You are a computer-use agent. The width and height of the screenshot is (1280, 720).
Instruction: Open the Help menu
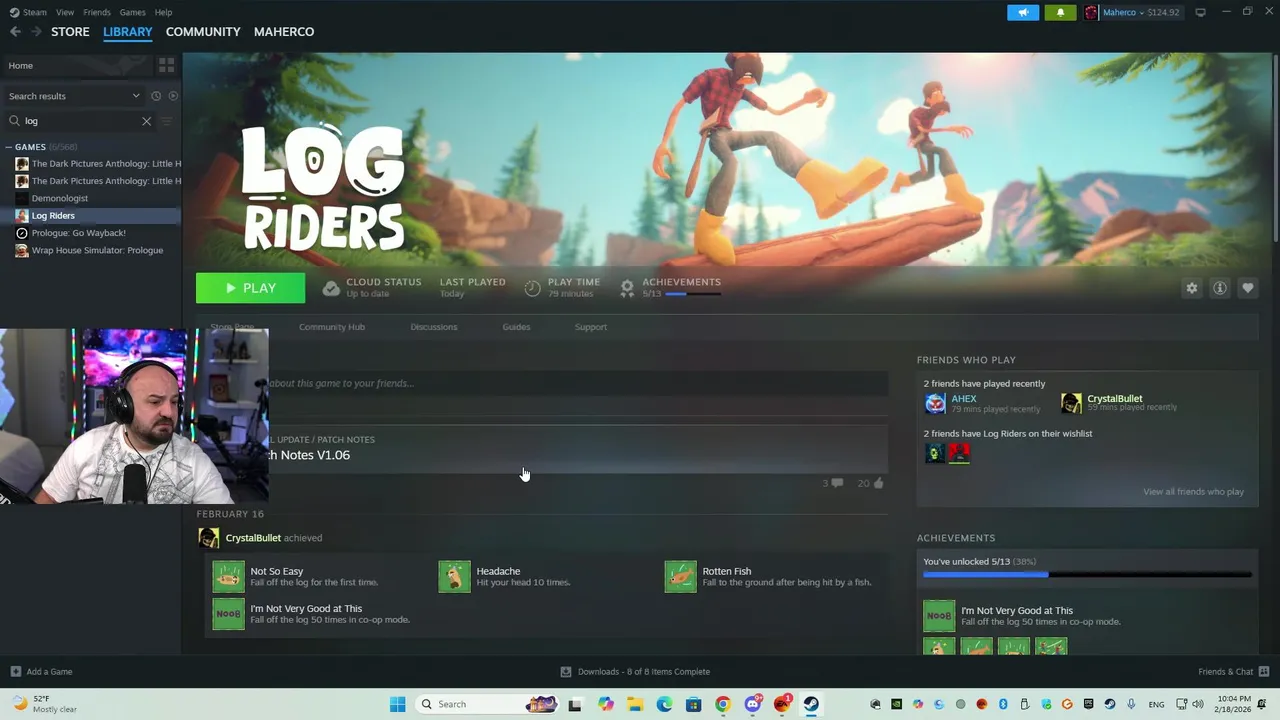(163, 12)
